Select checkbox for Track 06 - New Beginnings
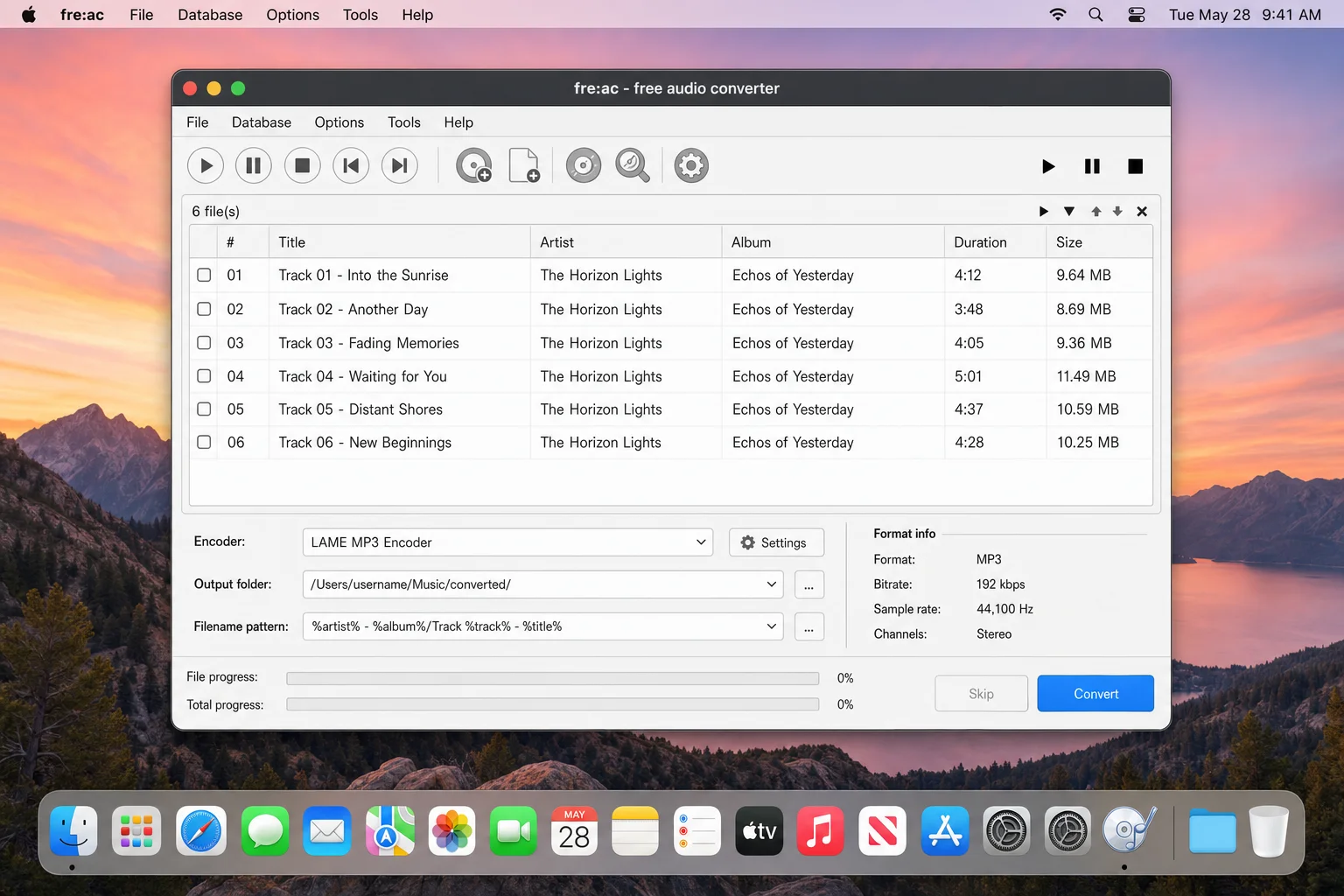1344x896 pixels. [204, 442]
